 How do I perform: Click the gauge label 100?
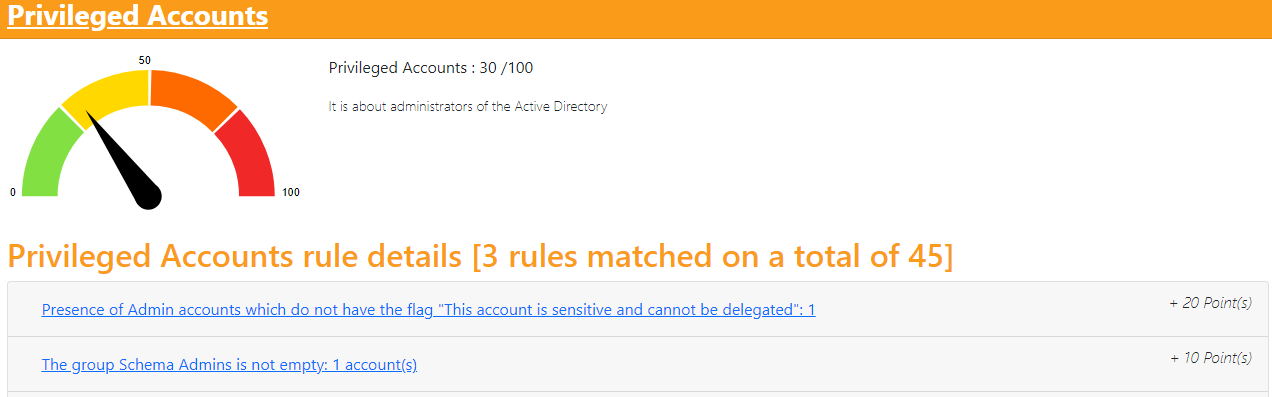291,192
